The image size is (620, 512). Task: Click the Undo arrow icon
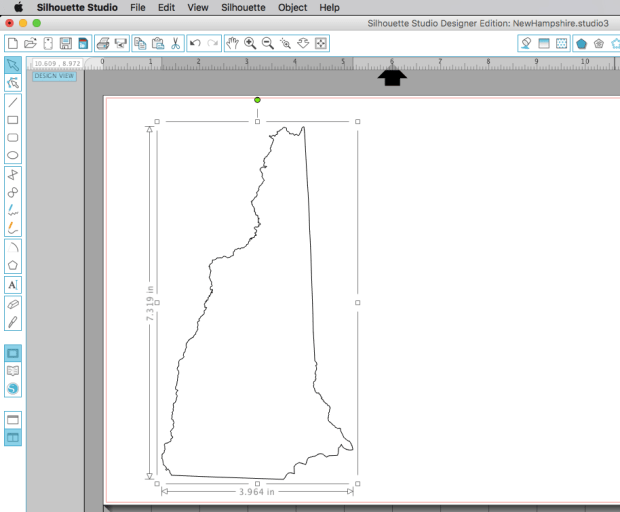(195, 44)
